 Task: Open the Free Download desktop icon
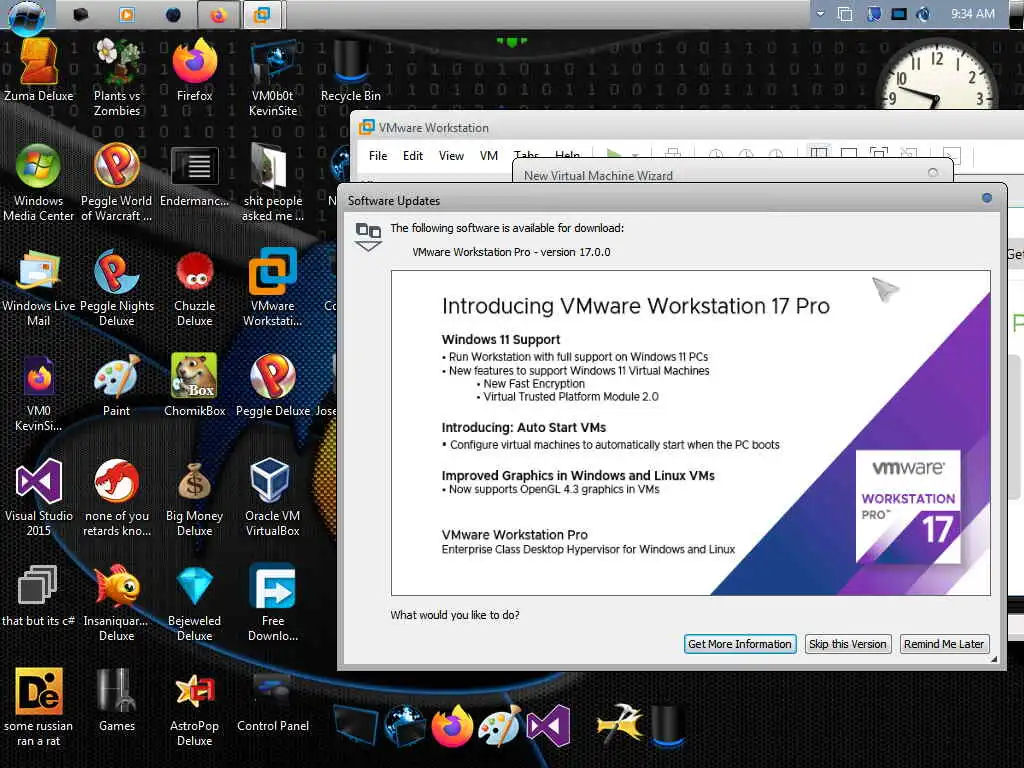273,602
